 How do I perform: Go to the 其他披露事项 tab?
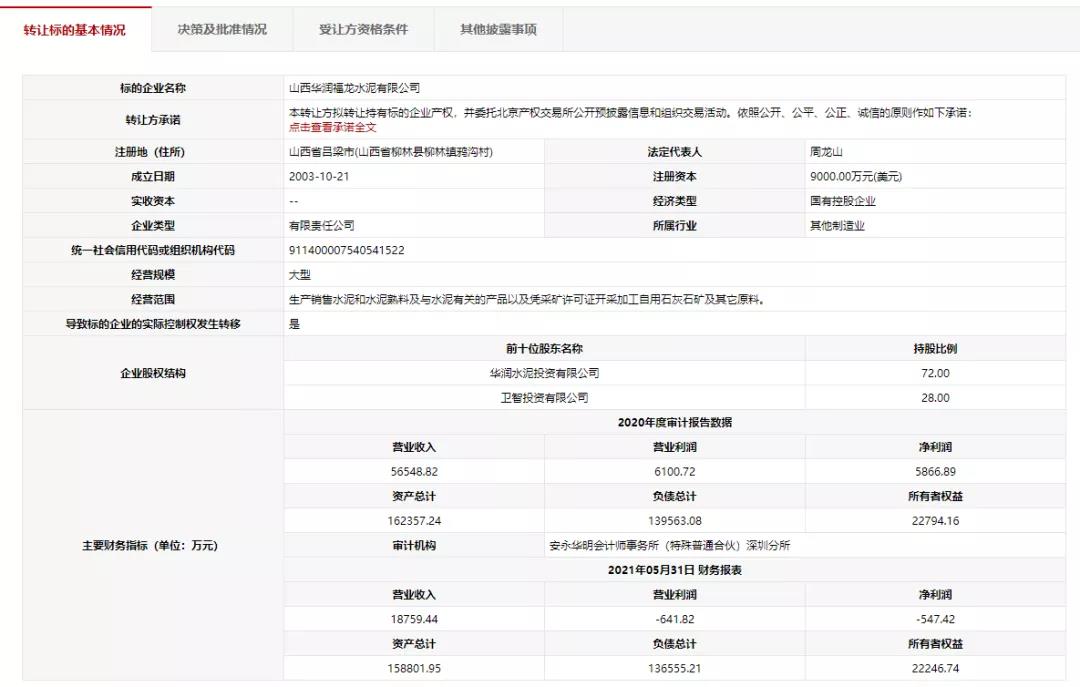(498, 30)
